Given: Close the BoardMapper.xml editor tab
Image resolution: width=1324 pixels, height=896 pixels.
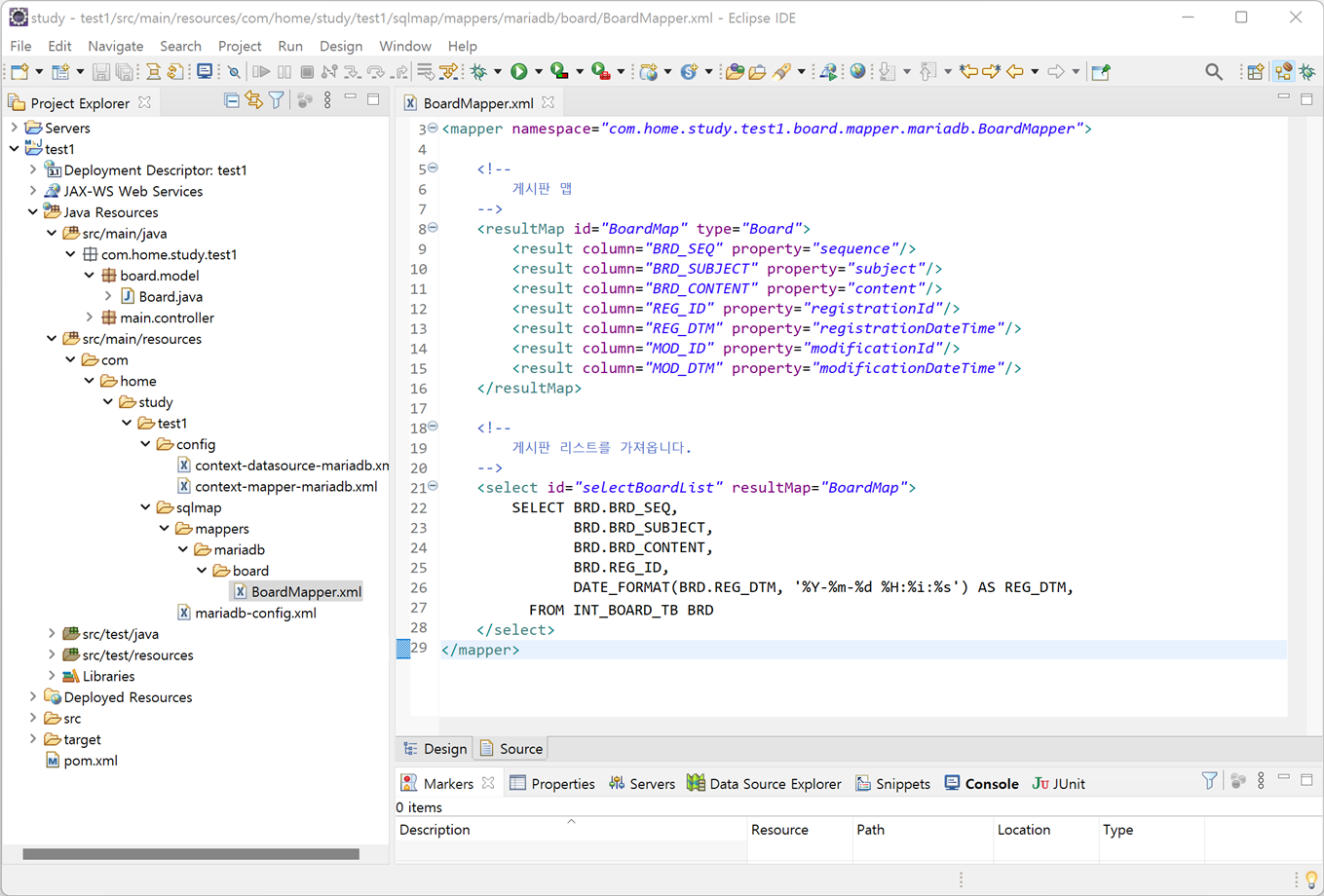Looking at the screenshot, I should click(549, 102).
